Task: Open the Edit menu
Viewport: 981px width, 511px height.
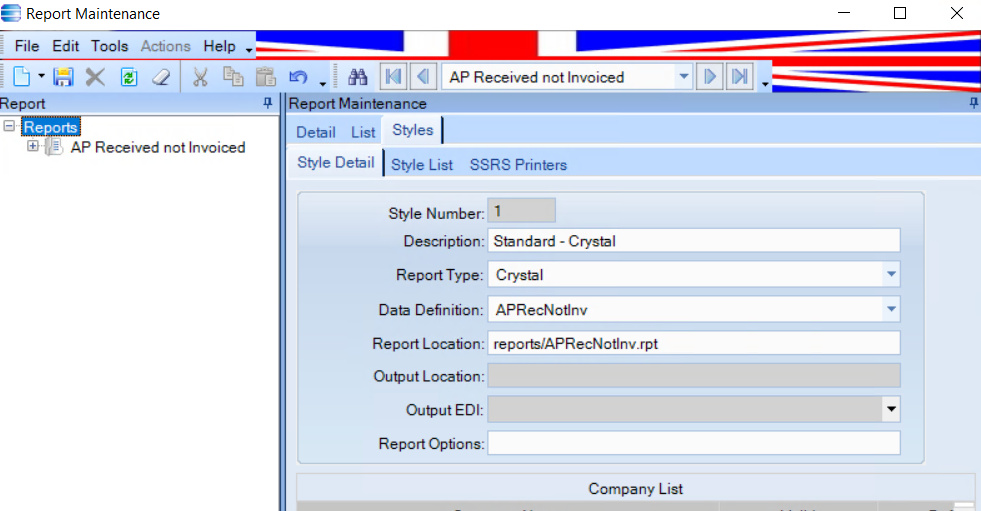Action: click(x=66, y=46)
